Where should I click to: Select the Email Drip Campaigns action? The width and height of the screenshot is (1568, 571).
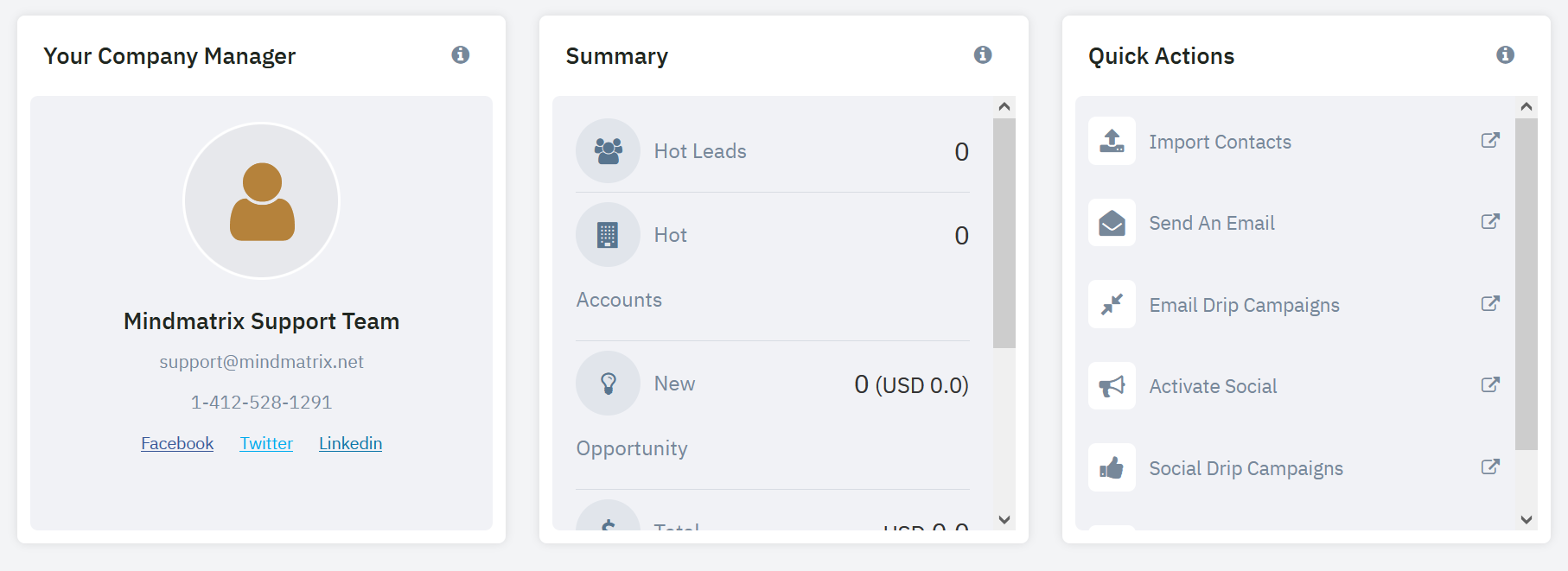tap(1244, 305)
